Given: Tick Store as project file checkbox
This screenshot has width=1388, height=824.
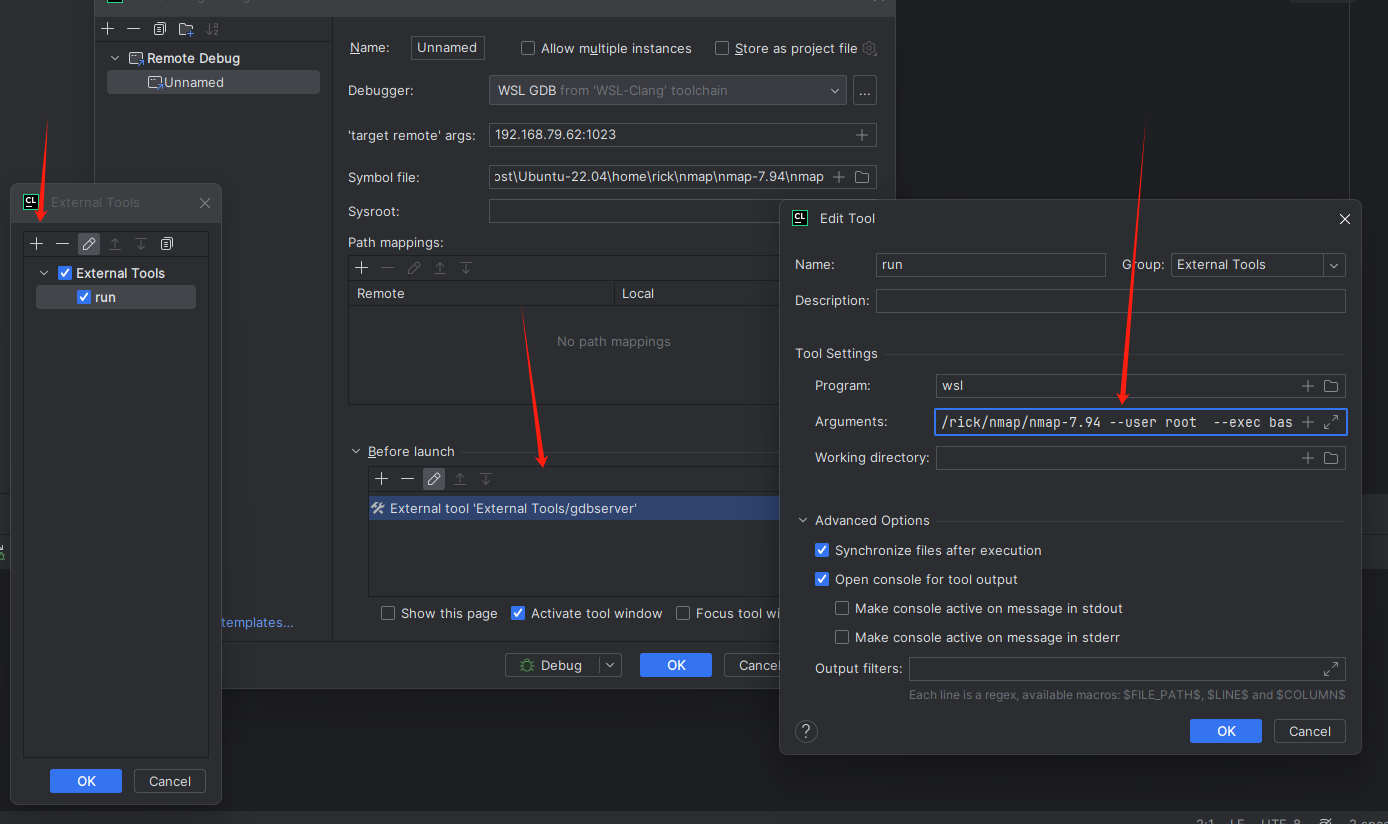Looking at the screenshot, I should tap(722, 48).
